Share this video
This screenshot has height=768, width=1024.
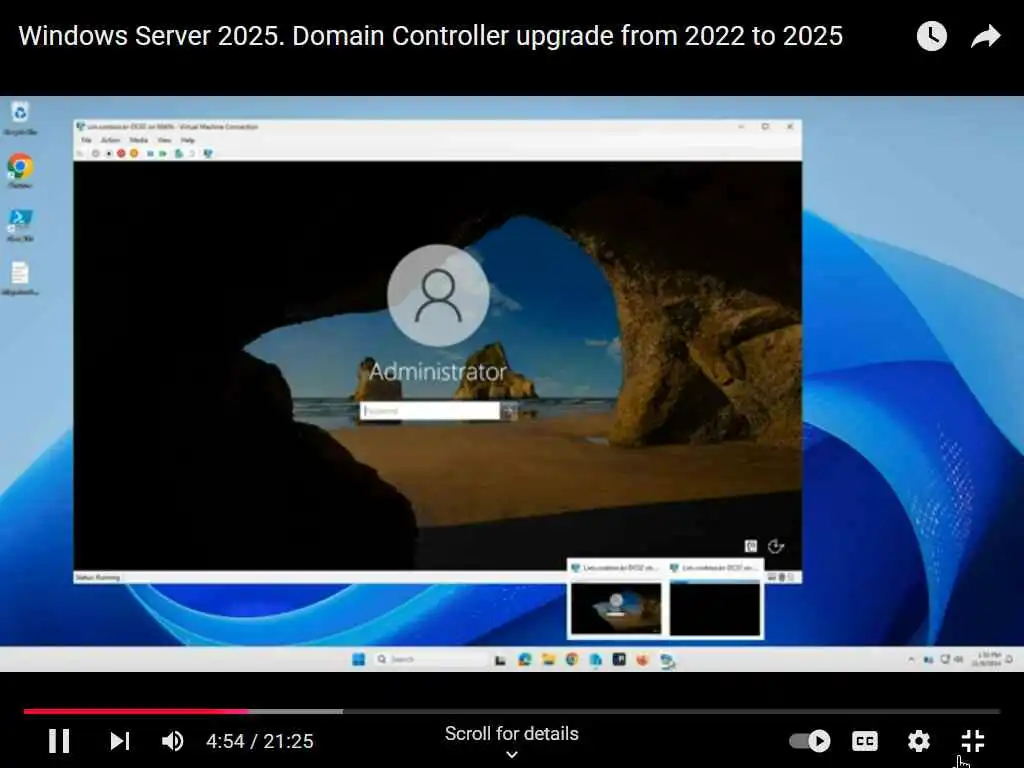tap(985, 36)
